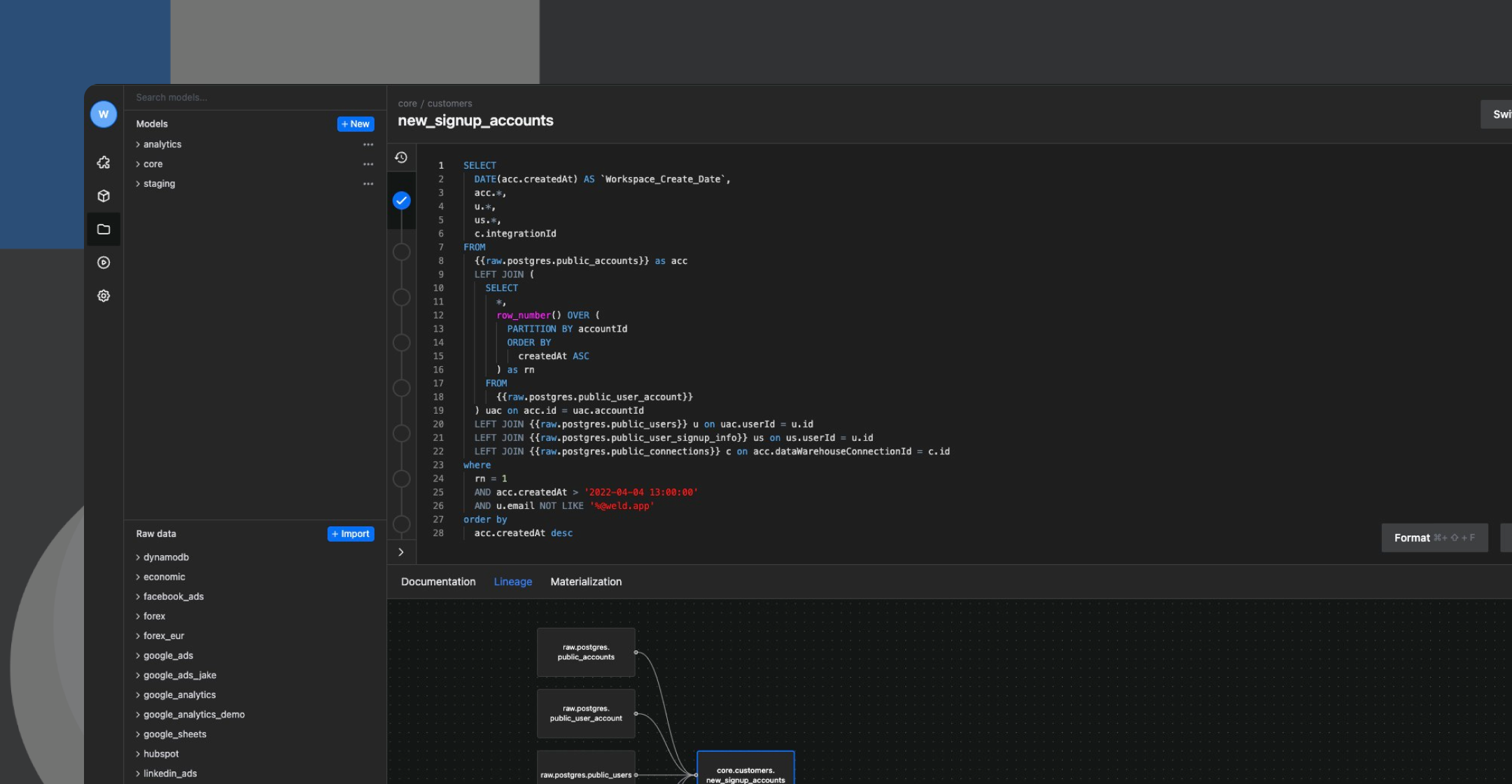
Task: Click the workspace avatar icon top-left
Action: [103, 113]
